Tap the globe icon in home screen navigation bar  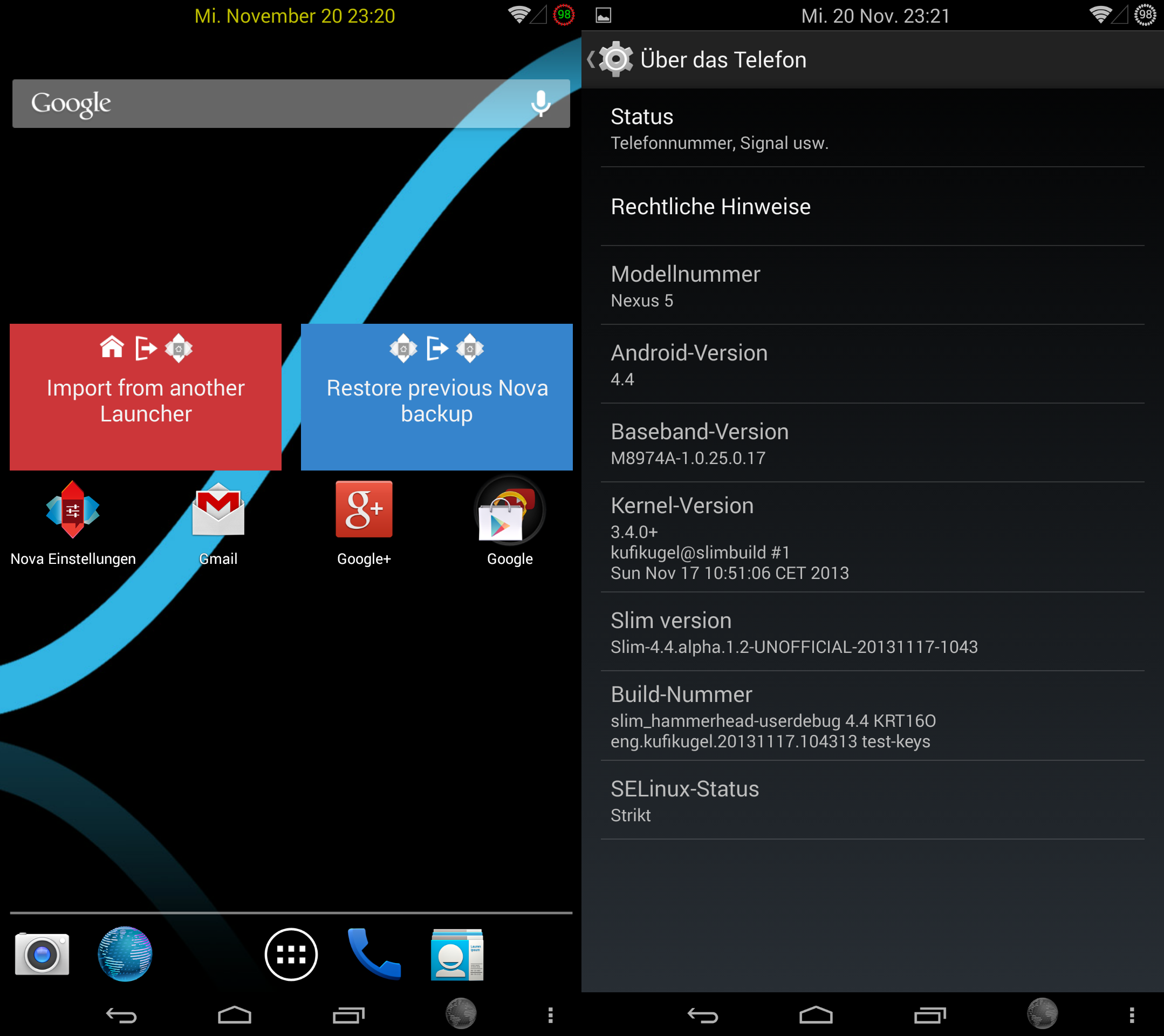pos(461,1014)
